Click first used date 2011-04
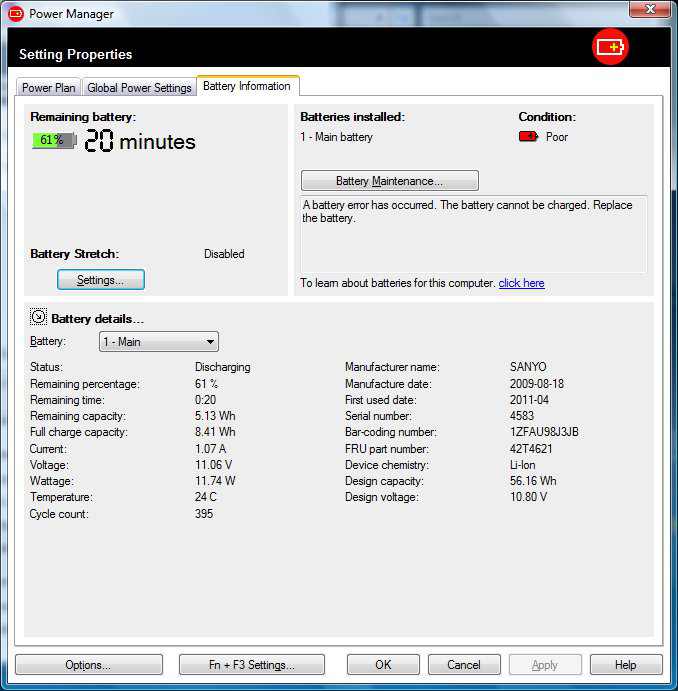 [x=529, y=400]
